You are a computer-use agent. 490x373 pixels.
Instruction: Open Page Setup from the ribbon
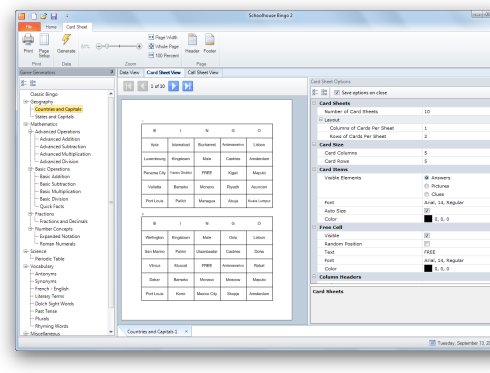44,45
